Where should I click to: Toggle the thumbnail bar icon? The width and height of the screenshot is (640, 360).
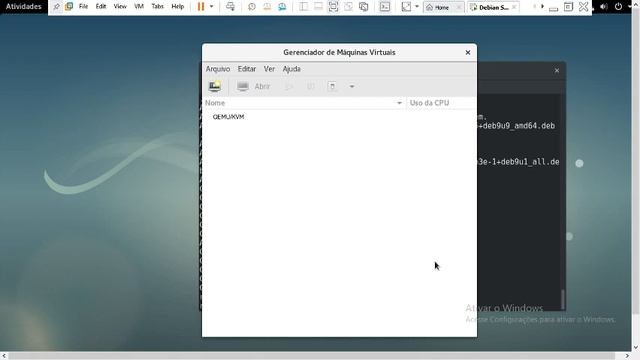(318, 7)
